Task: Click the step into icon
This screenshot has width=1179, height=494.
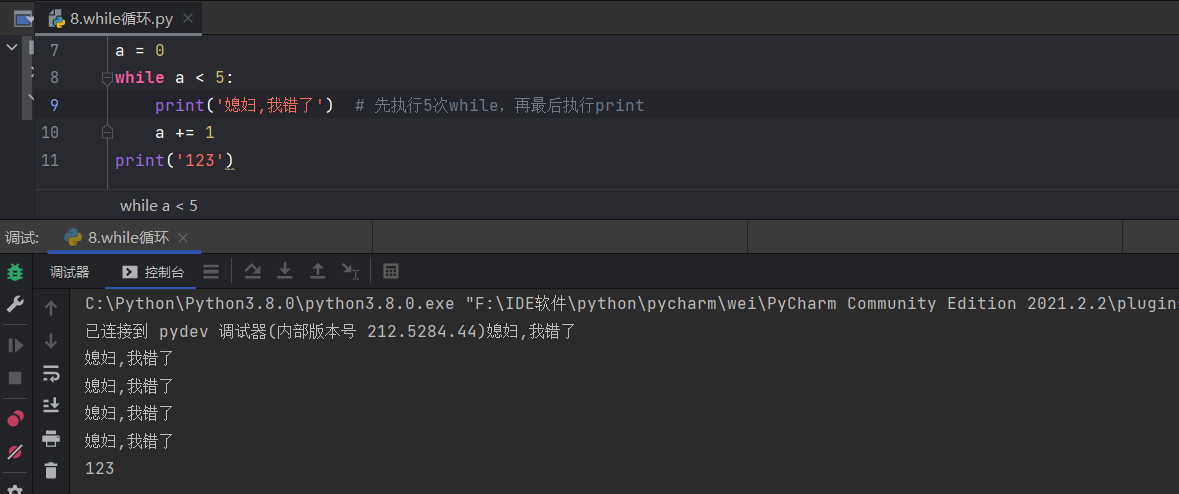Action: coord(285,271)
